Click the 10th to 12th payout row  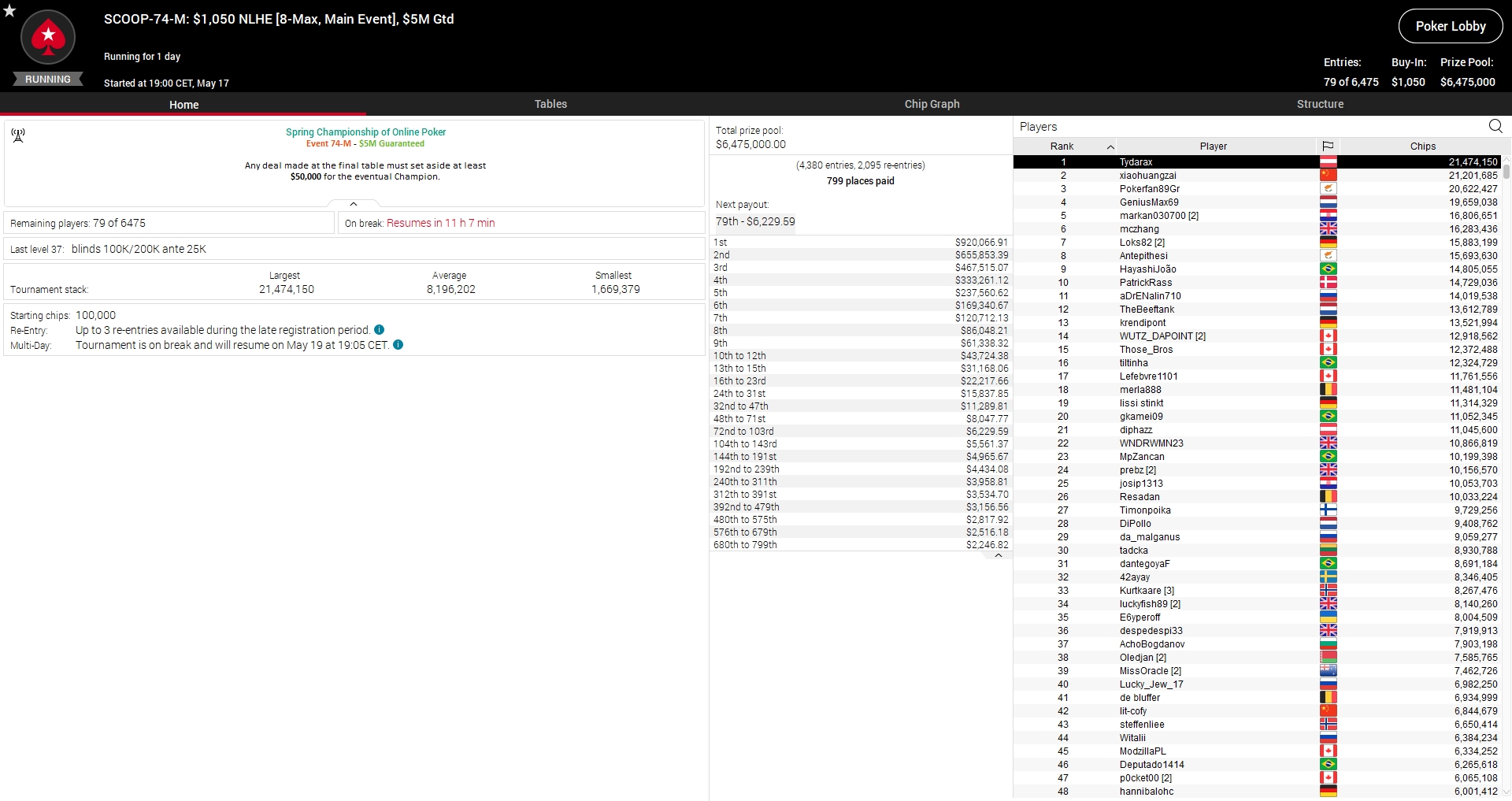tap(861, 356)
